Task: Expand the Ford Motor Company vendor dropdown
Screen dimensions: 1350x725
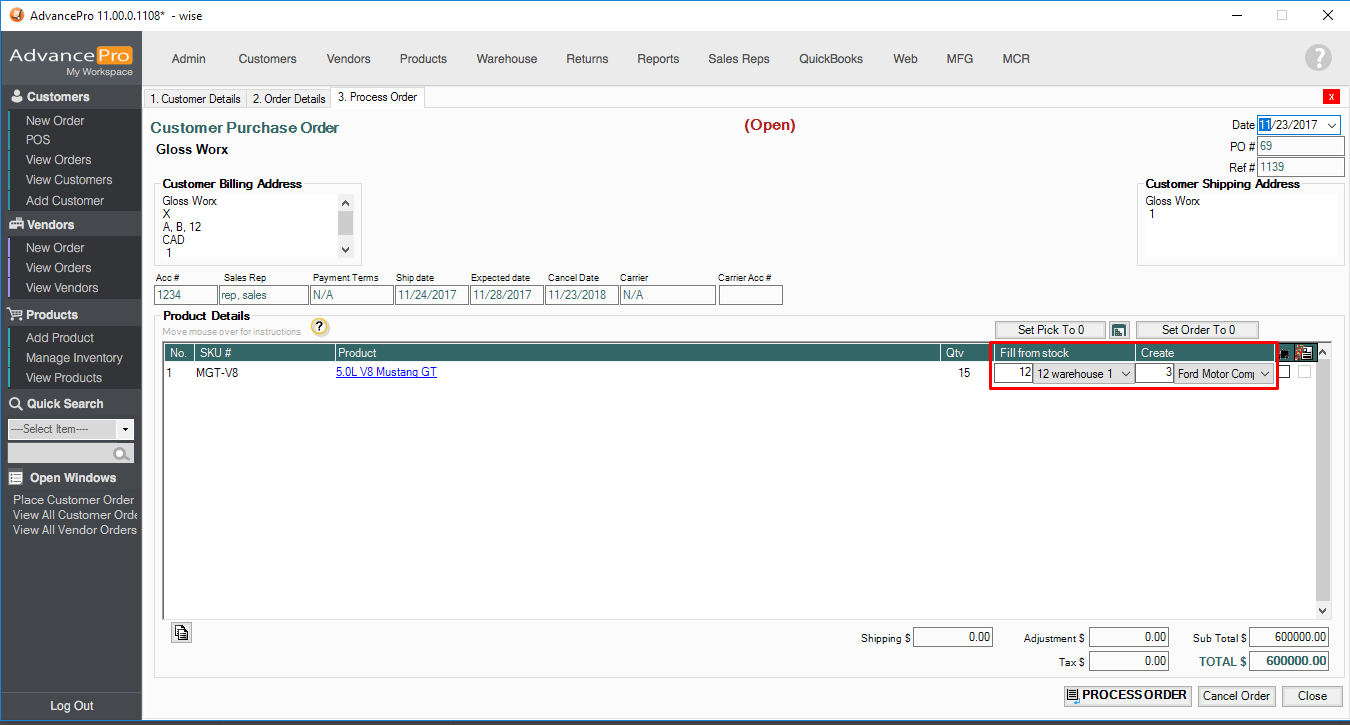Action: tap(1265, 374)
